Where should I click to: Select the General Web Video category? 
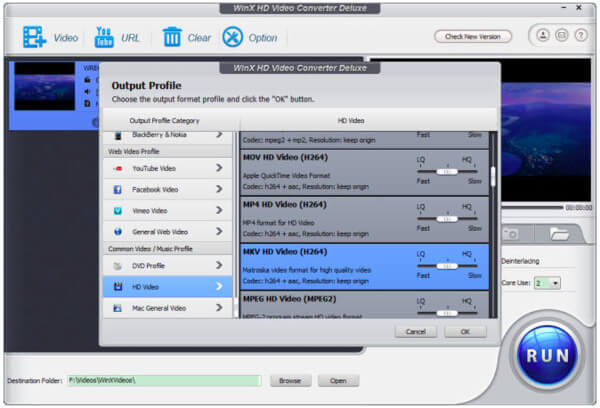pos(168,232)
